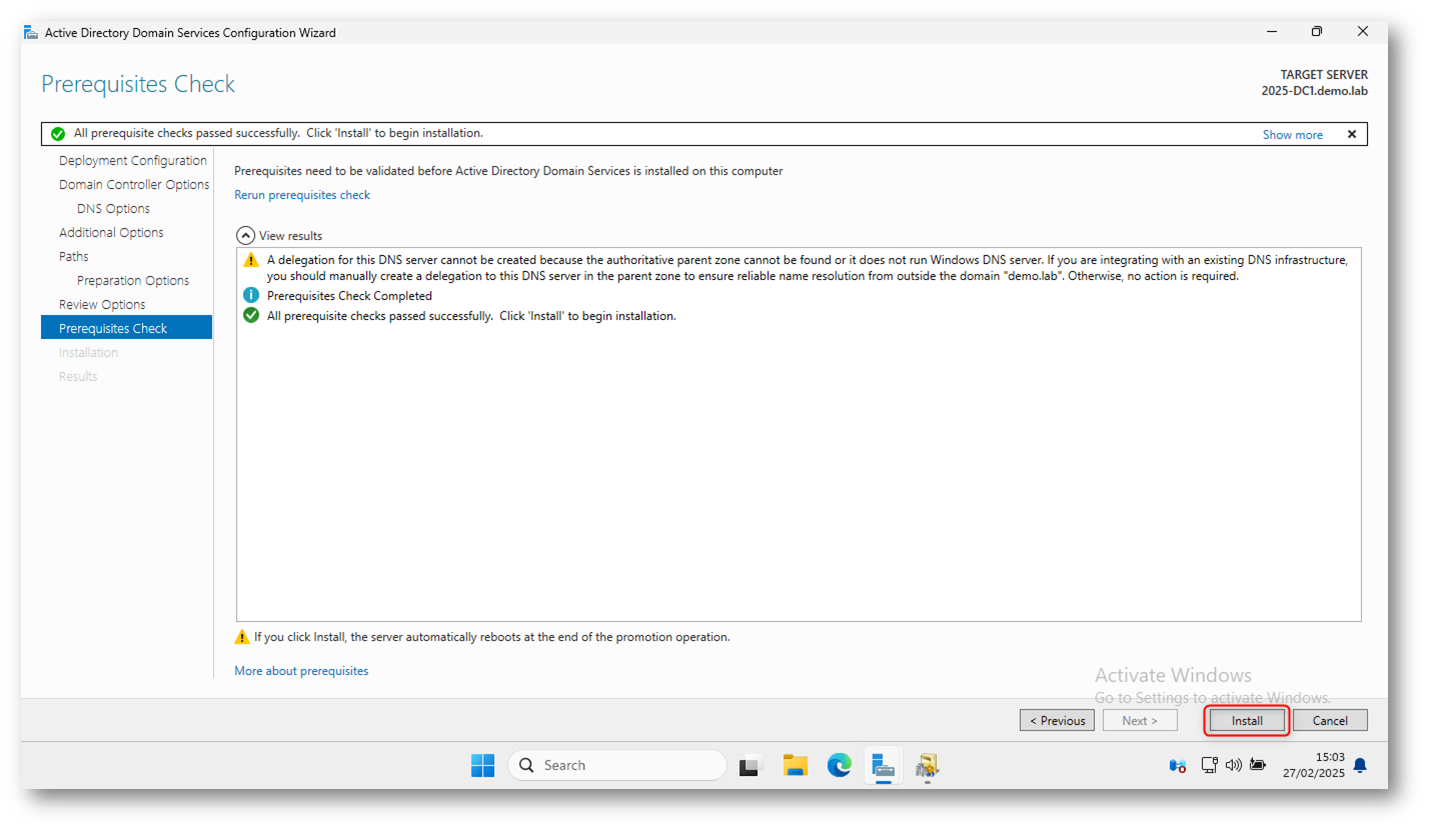The width and height of the screenshot is (1430, 831).
Task: Select the highlighted Prerequisites Check step
Action: (x=126, y=328)
